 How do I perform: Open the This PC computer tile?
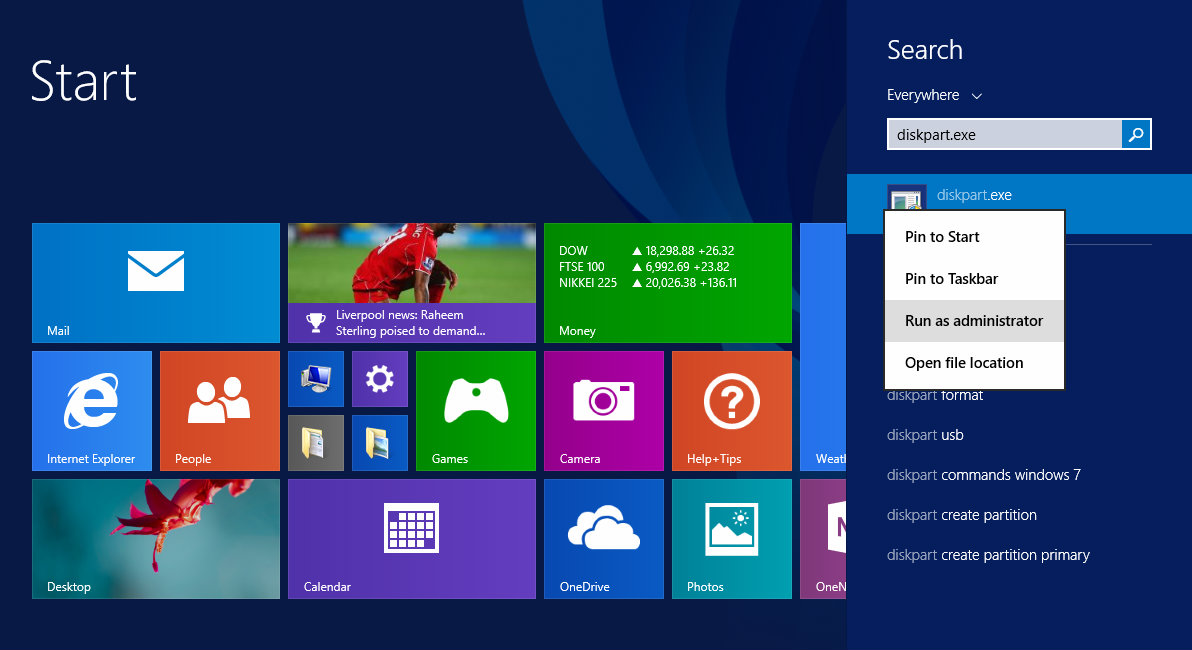point(316,379)
